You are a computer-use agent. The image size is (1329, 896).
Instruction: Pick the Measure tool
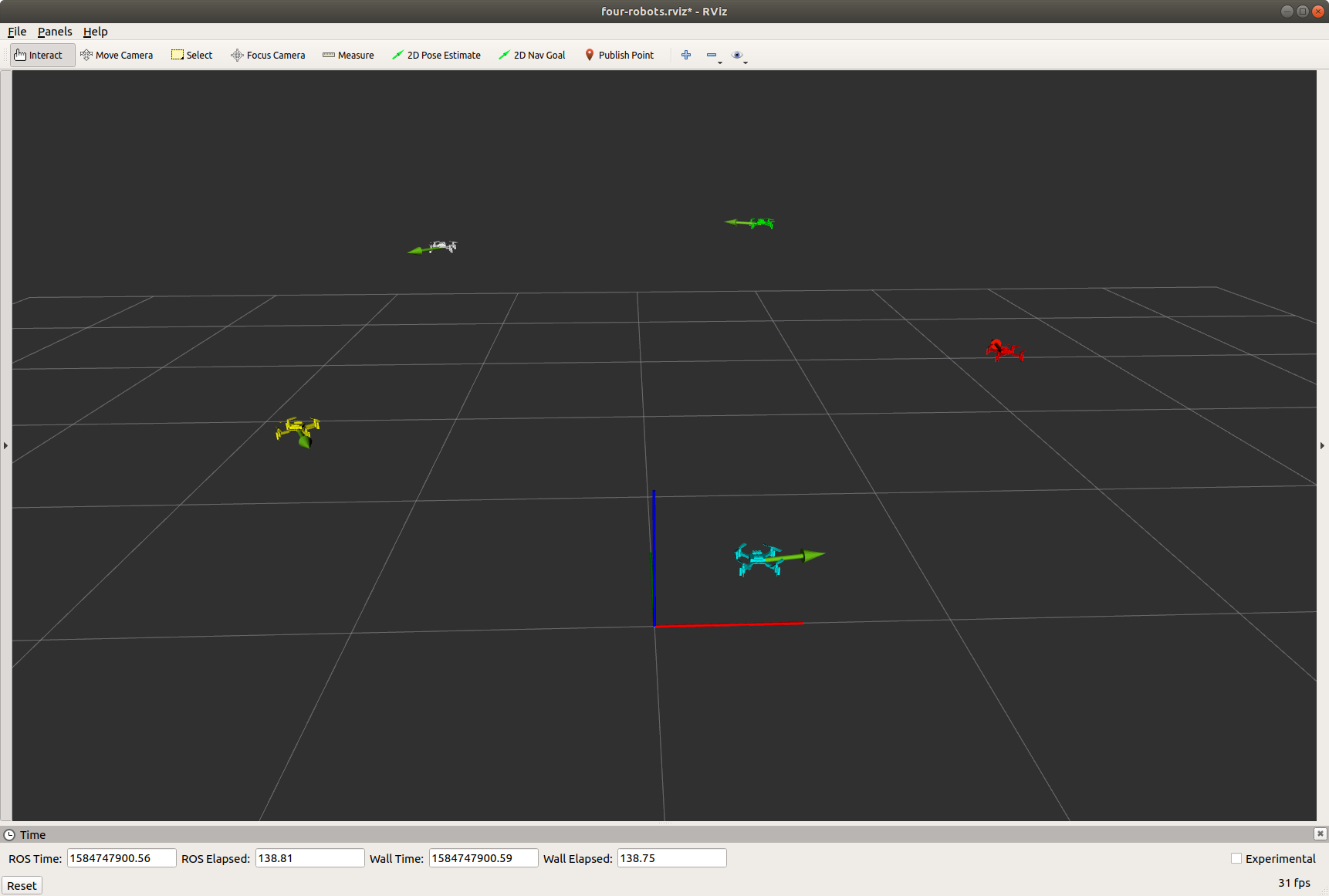348,55
